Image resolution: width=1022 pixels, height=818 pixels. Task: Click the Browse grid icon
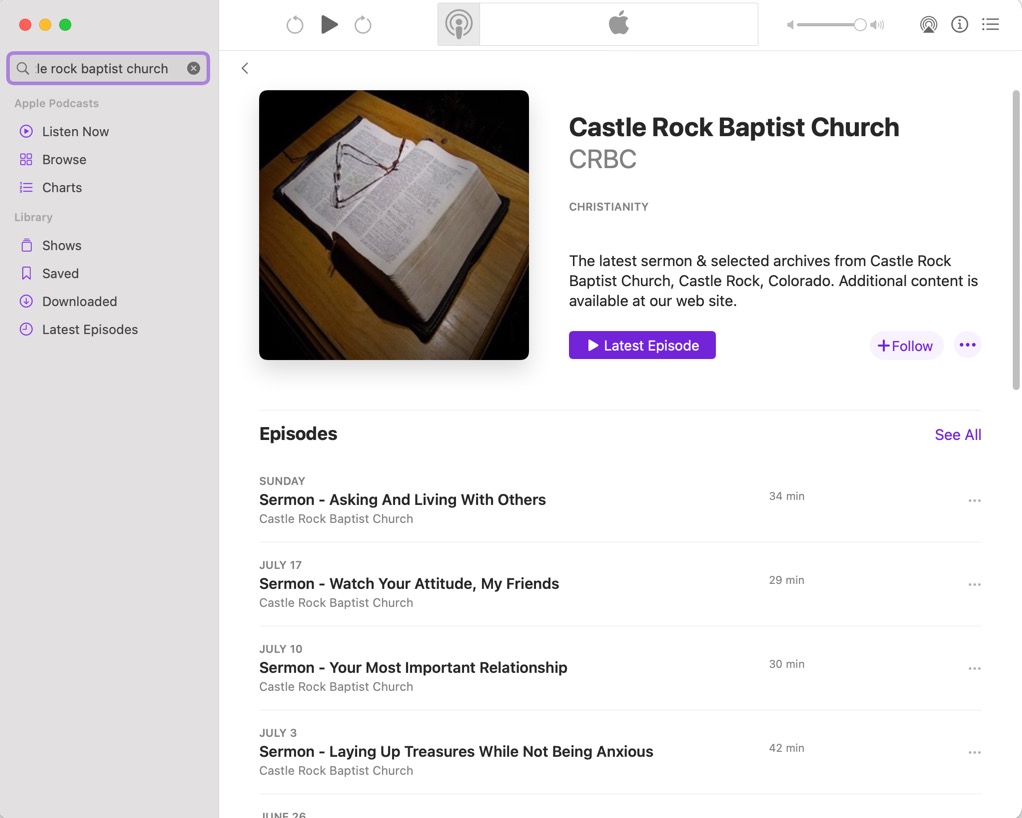tap(26, 159)
